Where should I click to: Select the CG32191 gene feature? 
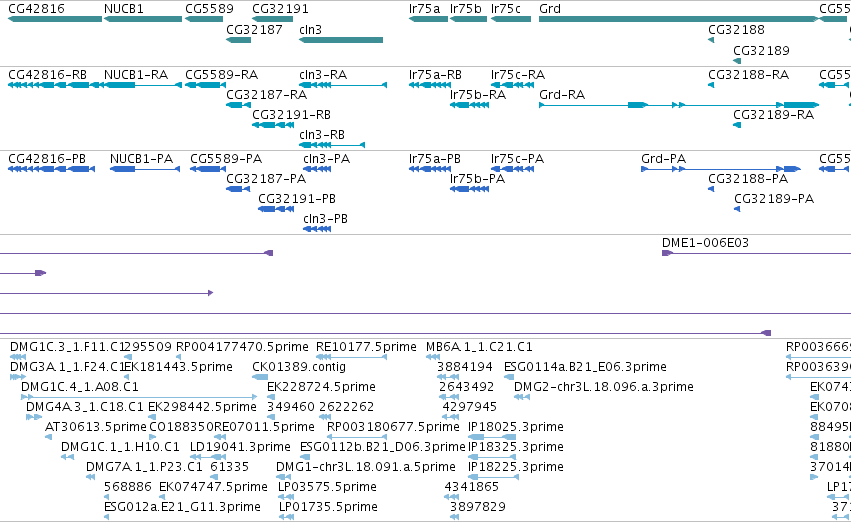(x=272, y=19)
